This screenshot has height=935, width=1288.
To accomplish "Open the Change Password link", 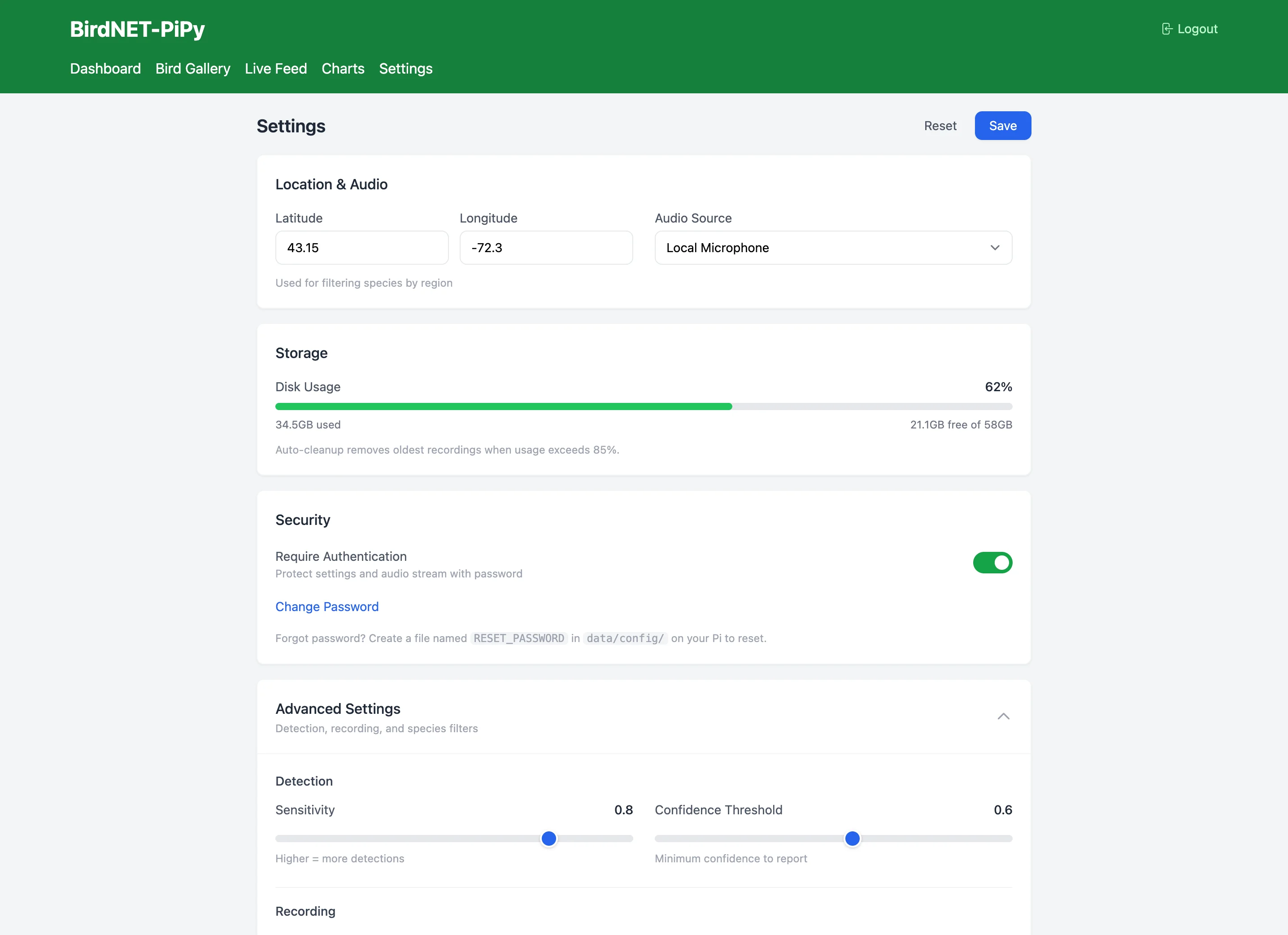I will (326, 607).
